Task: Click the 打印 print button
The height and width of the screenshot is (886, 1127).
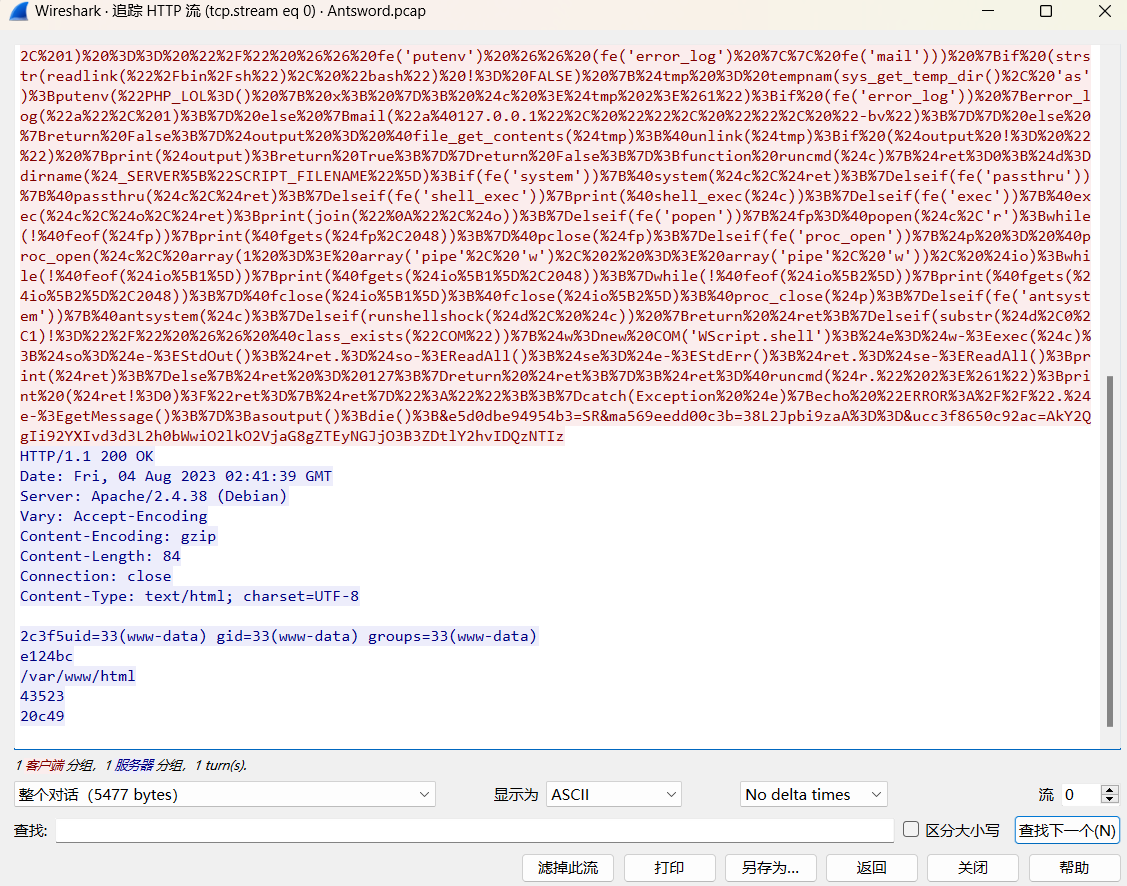Action: tap(669, 867)
